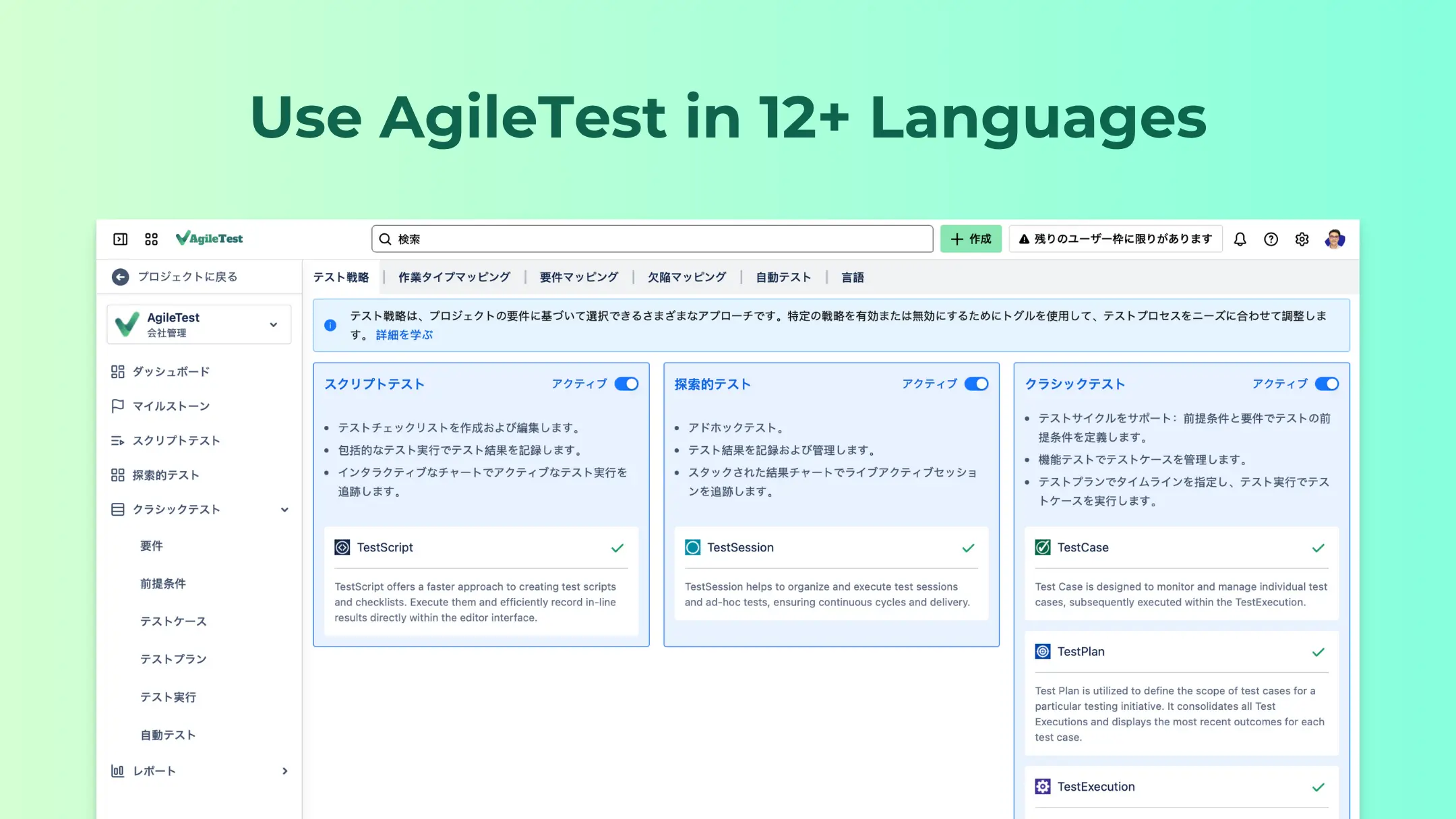
Task: Click the AgileTest logo in header
Action: (x=209, y=239)
